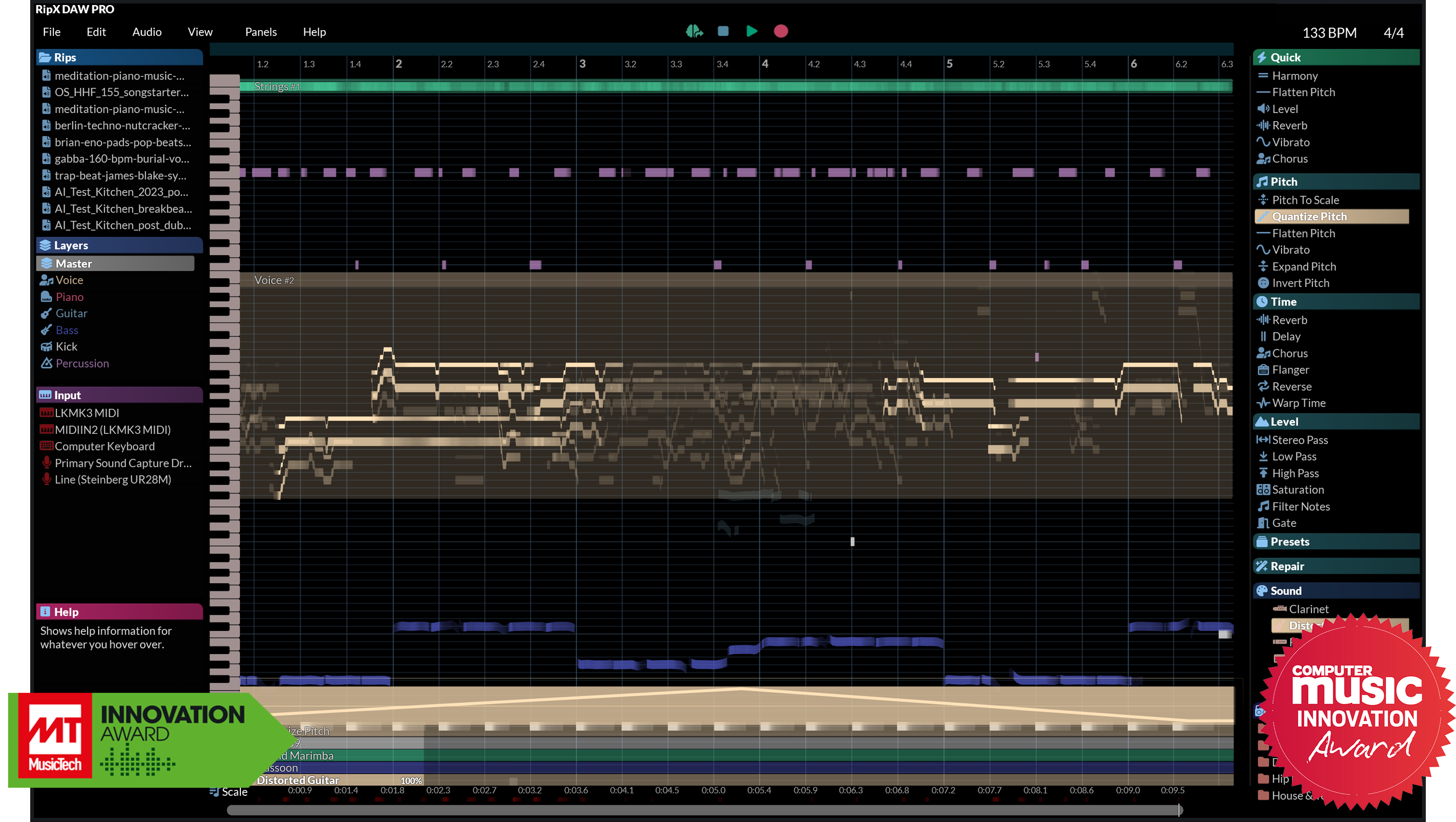Enable the Computer Keyboard input

105,446
